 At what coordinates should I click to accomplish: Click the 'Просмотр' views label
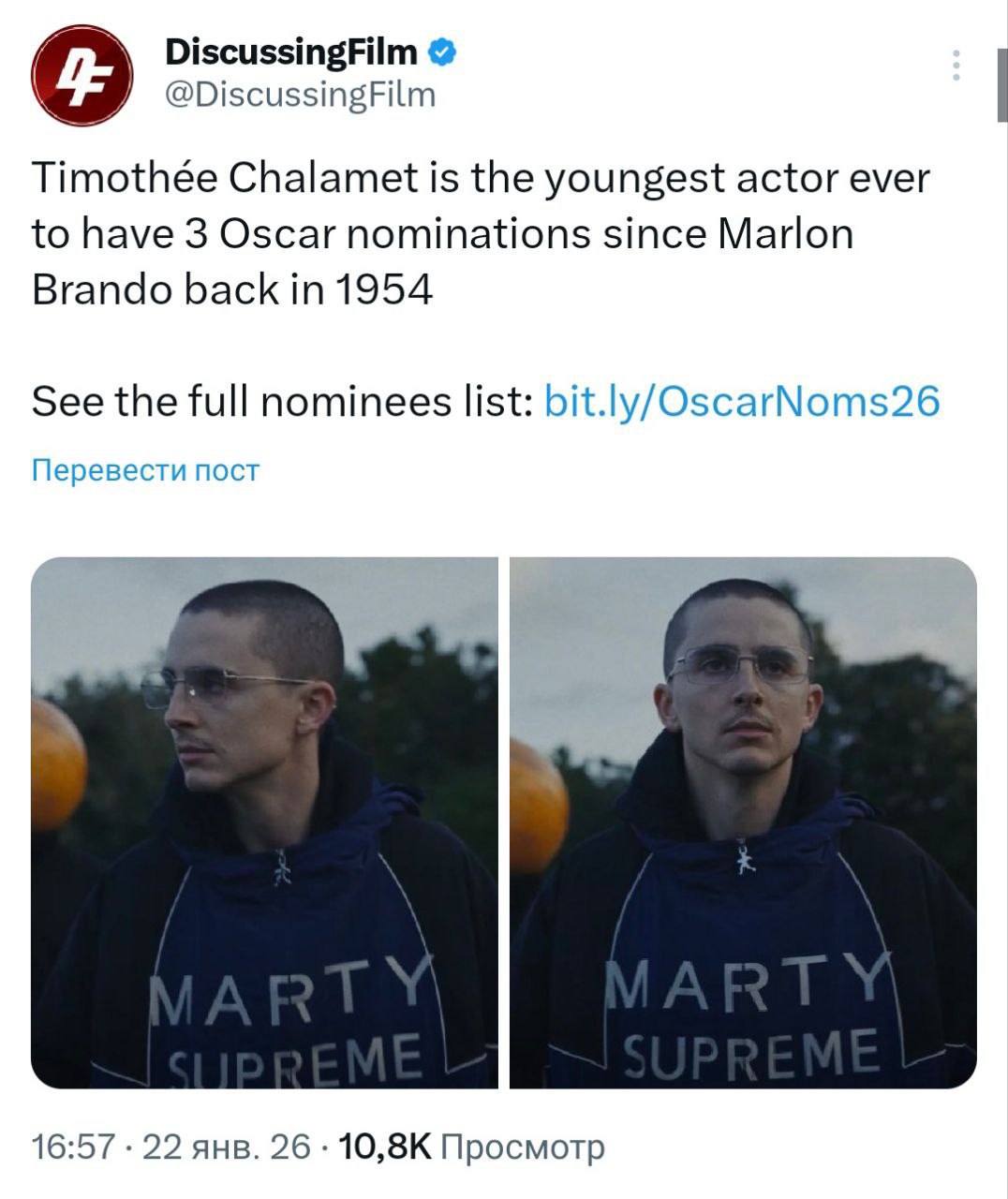(x=522, y=1146)
